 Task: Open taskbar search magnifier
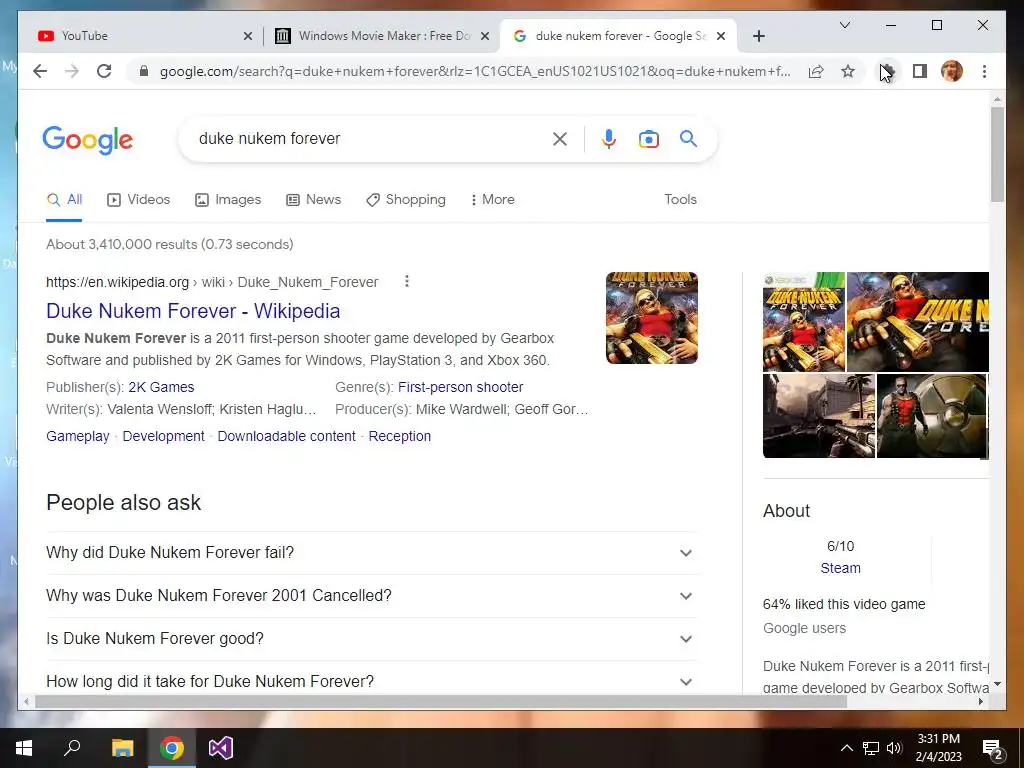[72, 748]
